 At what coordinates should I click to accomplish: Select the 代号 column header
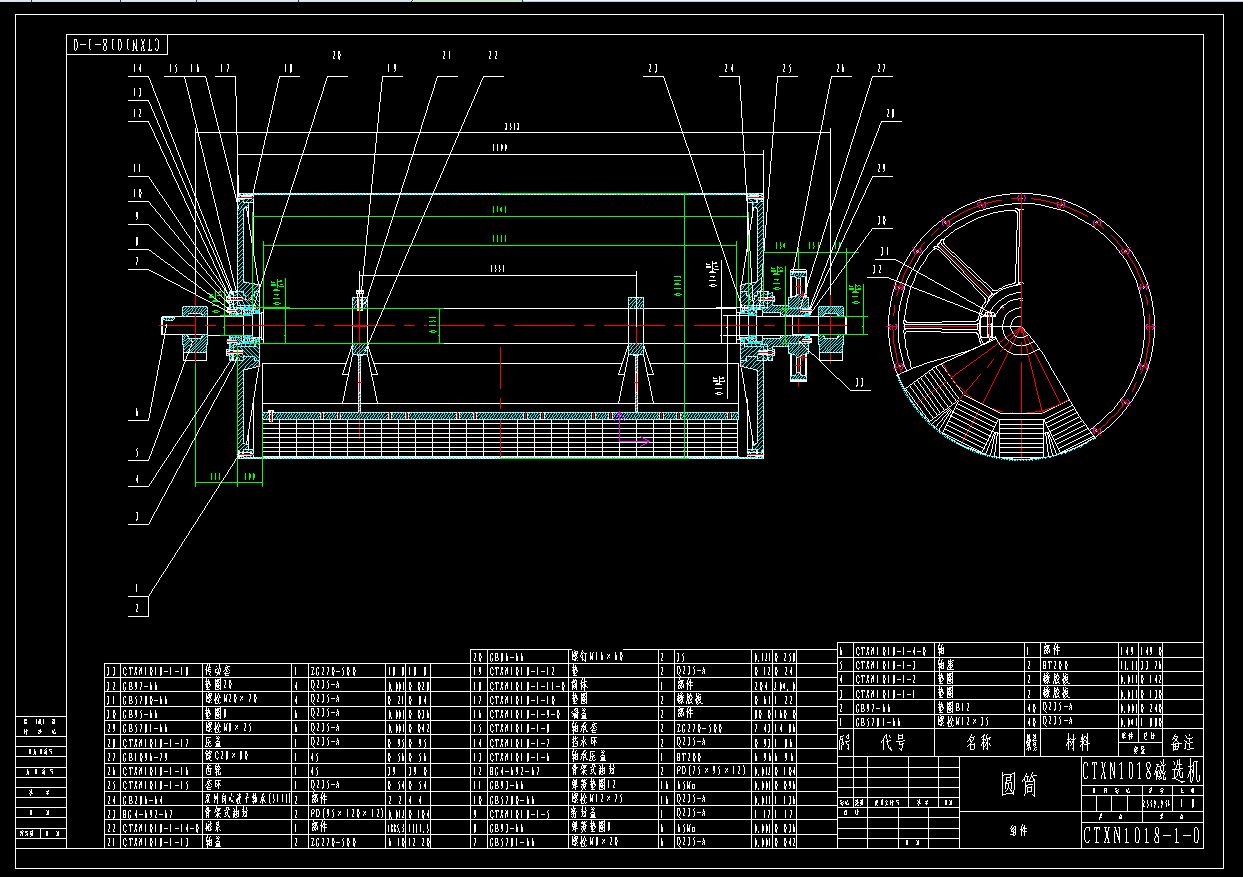coord(892,743)
